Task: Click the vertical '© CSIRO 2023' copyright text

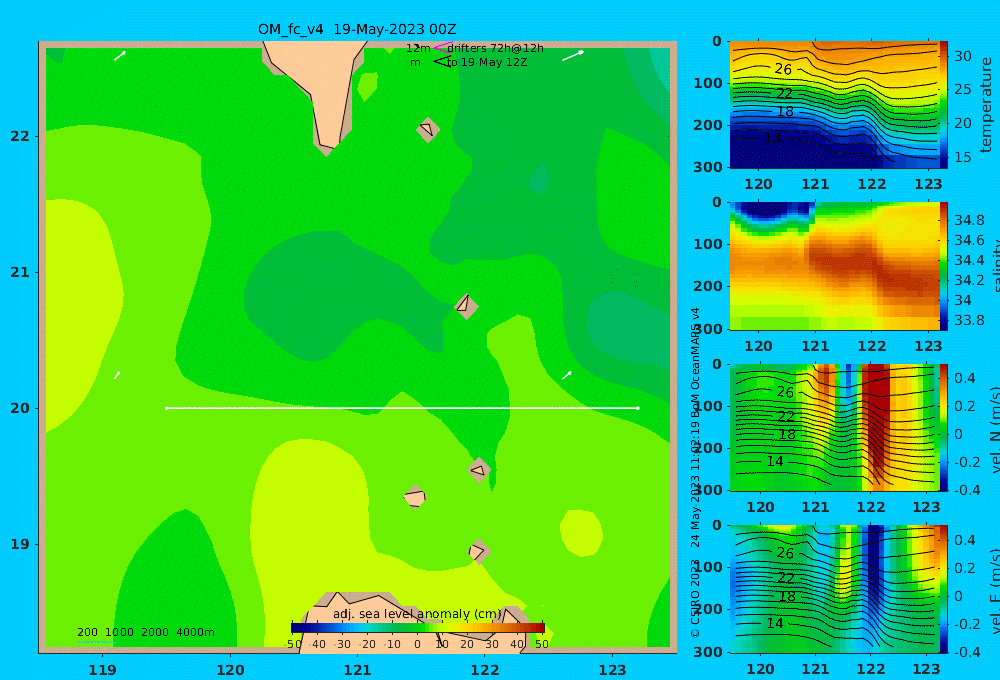Action: point(695,598)
